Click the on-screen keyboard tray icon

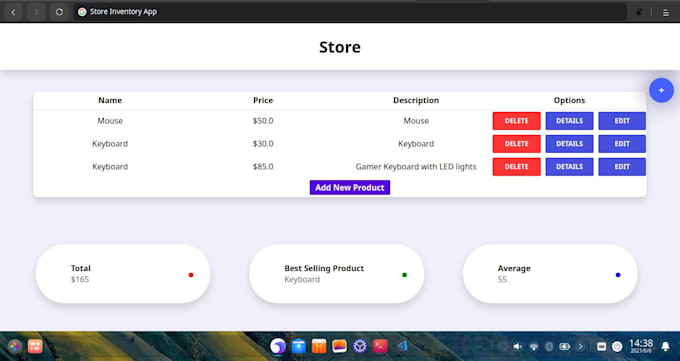(602, 347)
